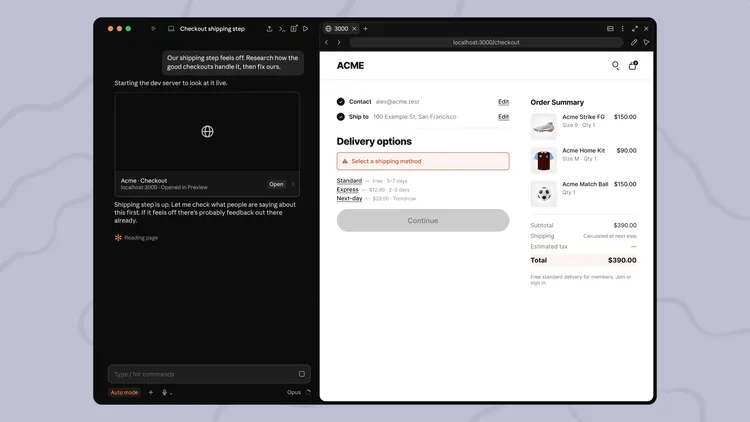Click the pencil edit icon beside the URL bar
The width and height of the screenshot is (750, 422).
[634, 43]
